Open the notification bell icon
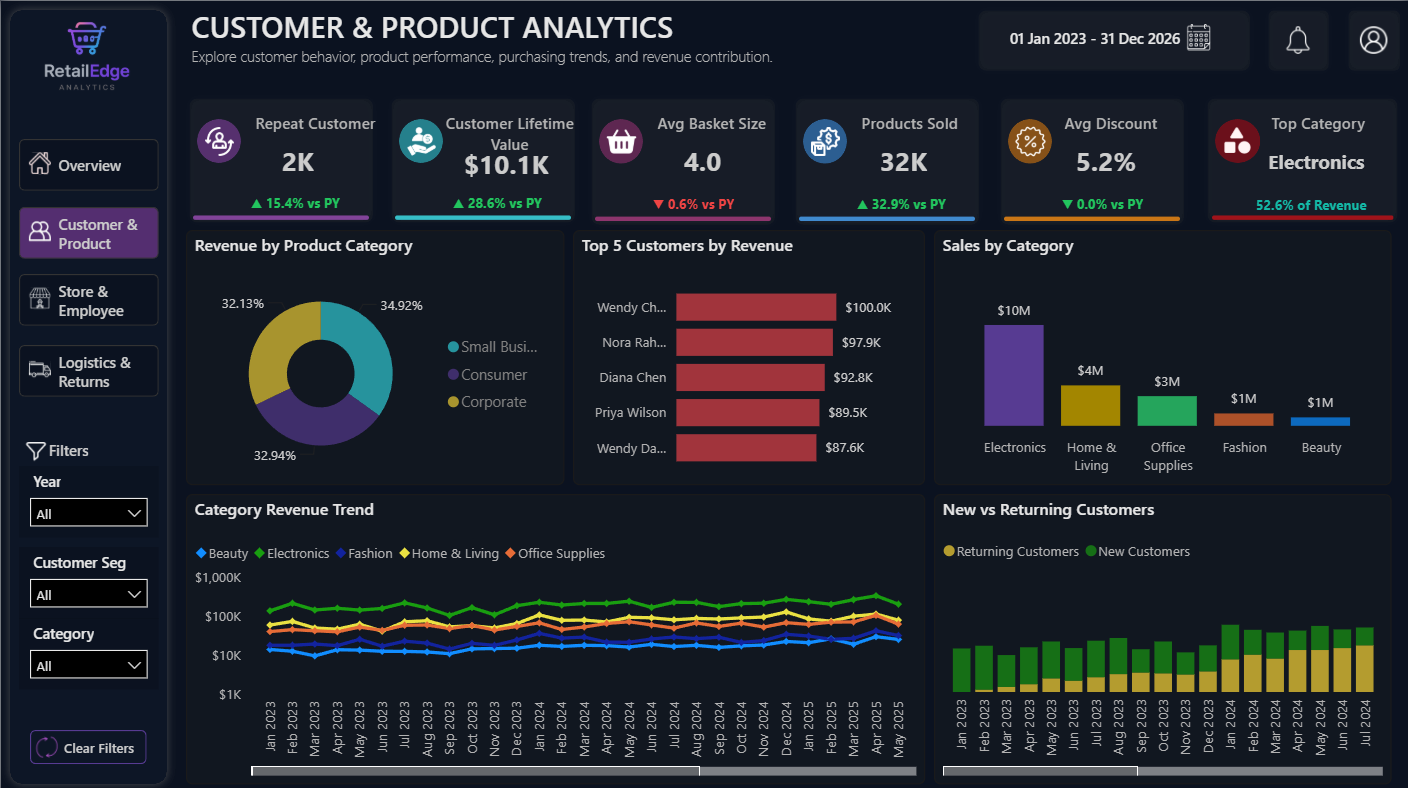Viewport: 1408px width, 788px height. (x=1298, y=41)
